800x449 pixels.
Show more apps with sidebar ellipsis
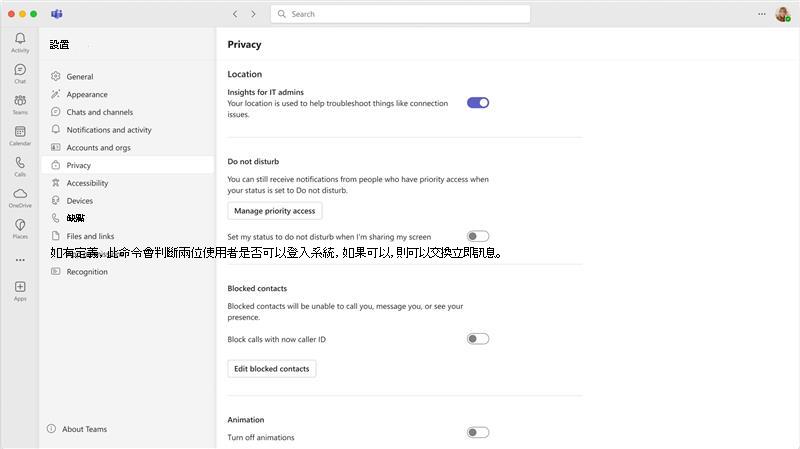(20, 260)
